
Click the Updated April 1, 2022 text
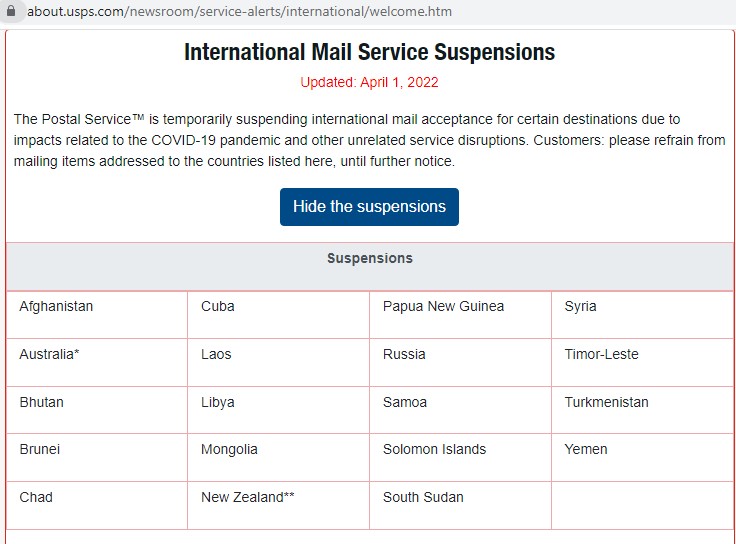[x=369, y=82]
